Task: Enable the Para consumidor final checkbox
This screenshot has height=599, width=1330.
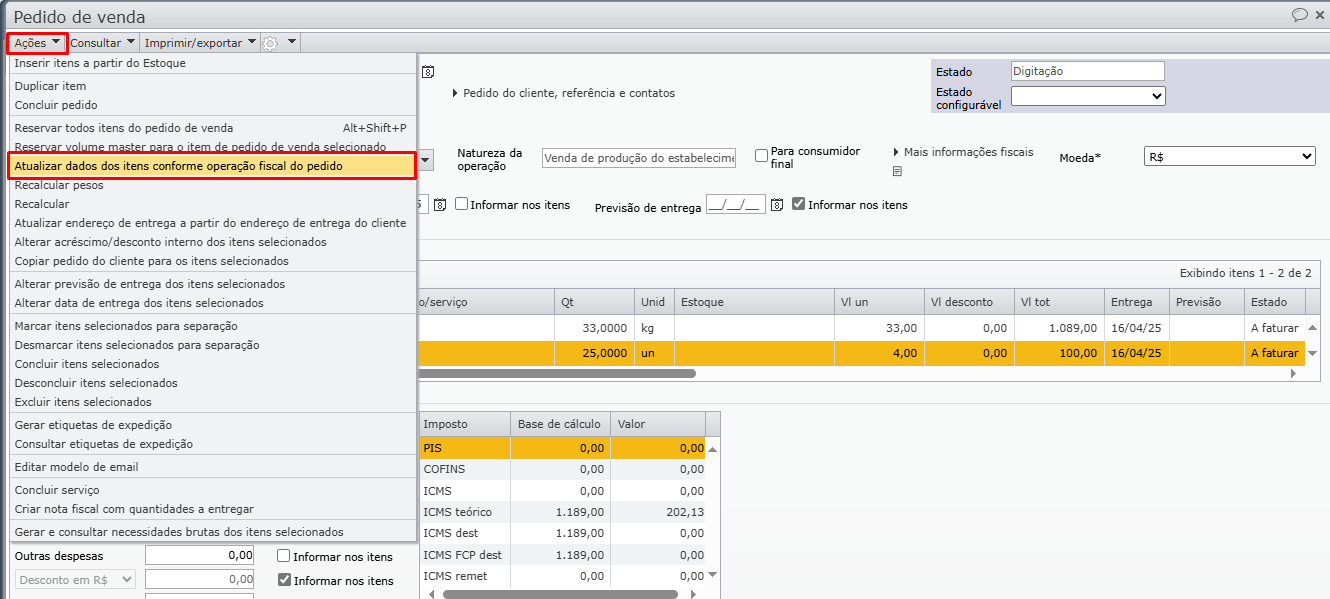Action: (762, 156)
